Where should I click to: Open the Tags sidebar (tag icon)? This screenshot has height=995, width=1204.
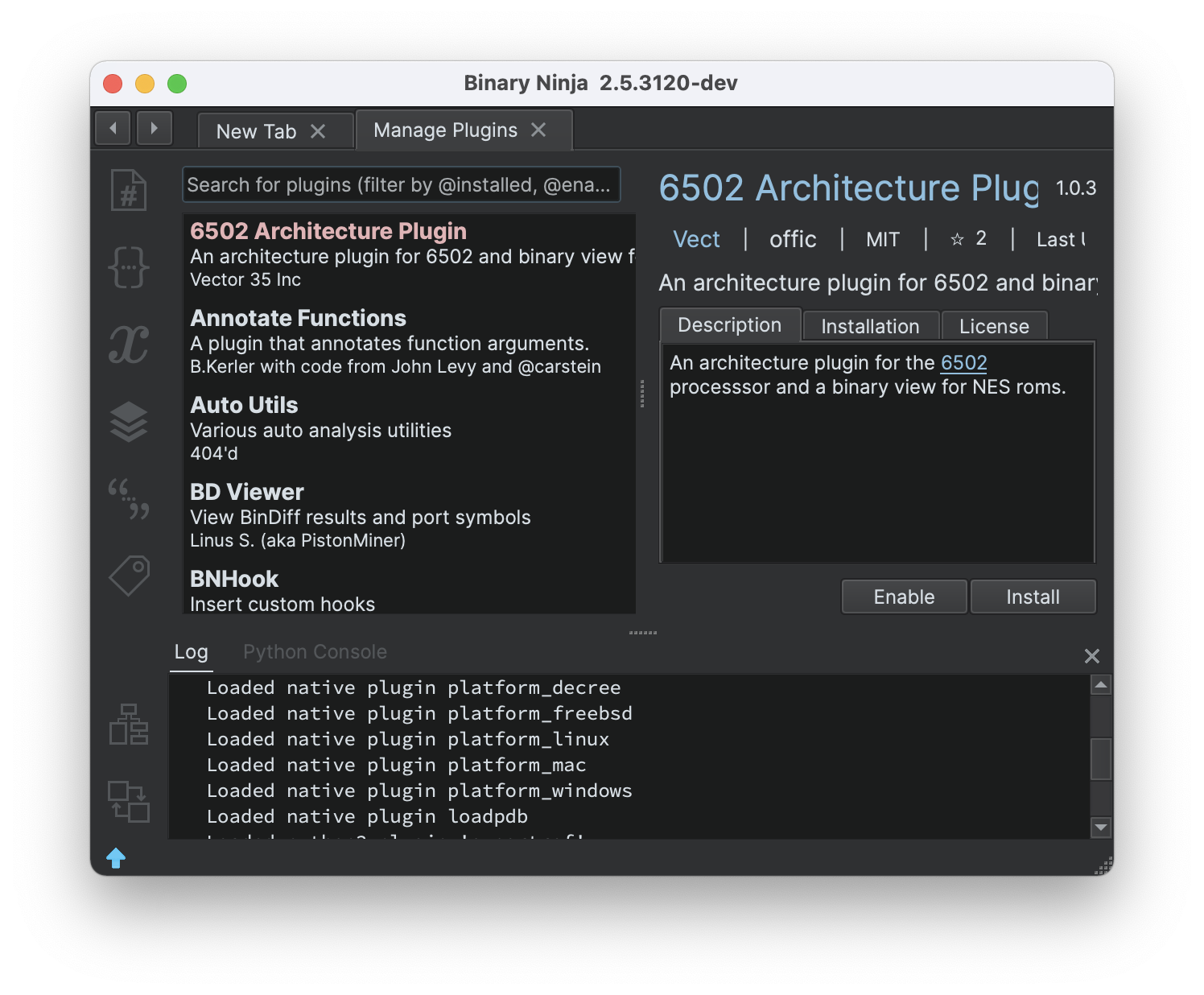tap(129, 576)
